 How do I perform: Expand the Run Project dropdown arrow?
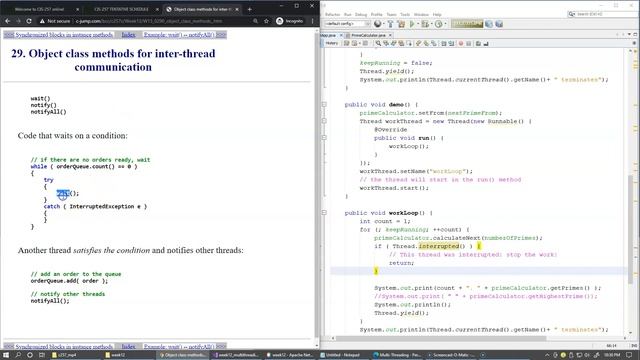point(418,24)
